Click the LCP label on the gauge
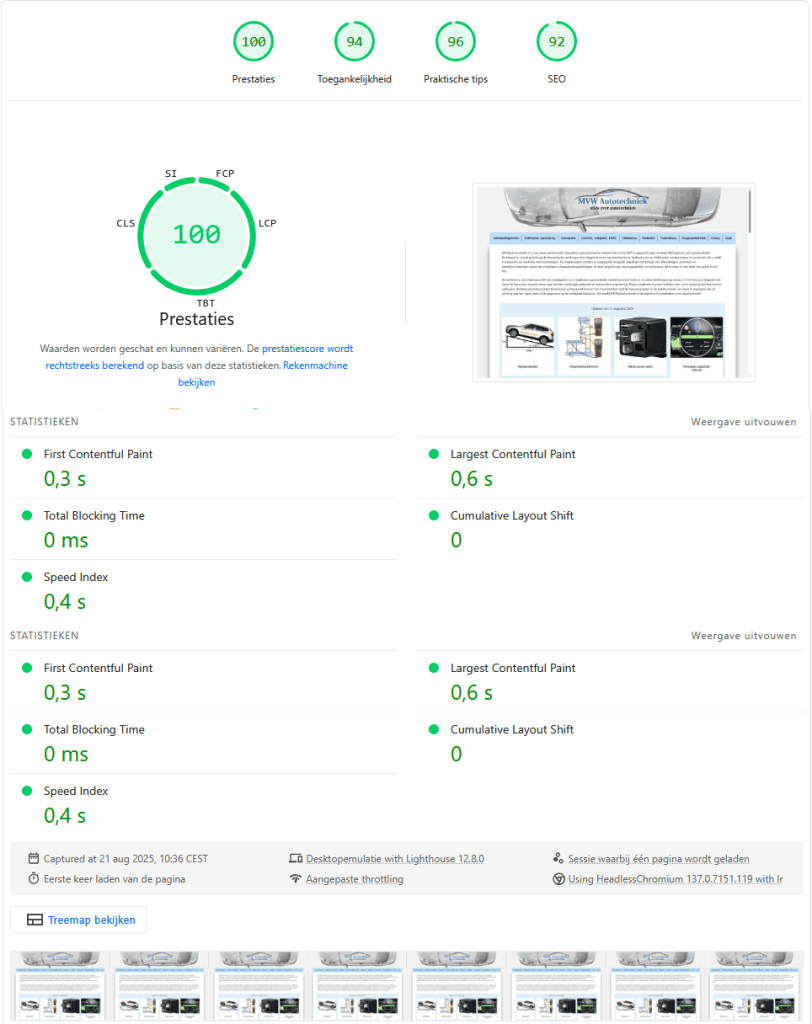The height and width of the screenshot is (1024, 812). (x=267, y=223)
